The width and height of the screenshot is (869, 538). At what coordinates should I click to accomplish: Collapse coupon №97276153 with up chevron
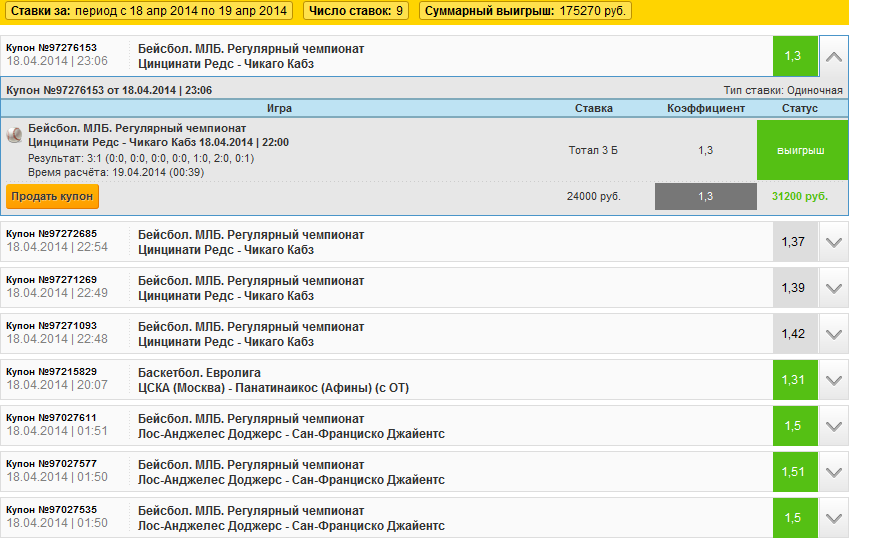[834, 56]
